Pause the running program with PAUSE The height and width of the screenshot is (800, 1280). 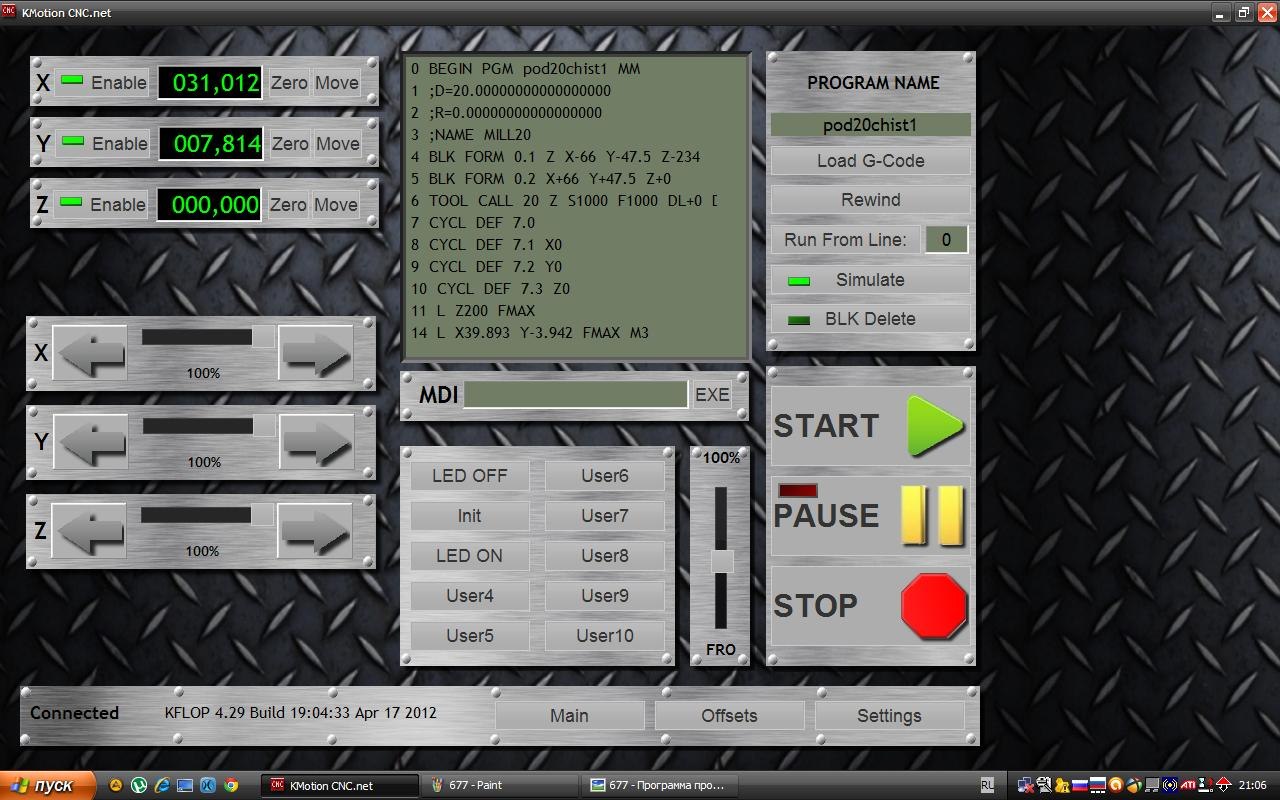(x=870, y=516)
